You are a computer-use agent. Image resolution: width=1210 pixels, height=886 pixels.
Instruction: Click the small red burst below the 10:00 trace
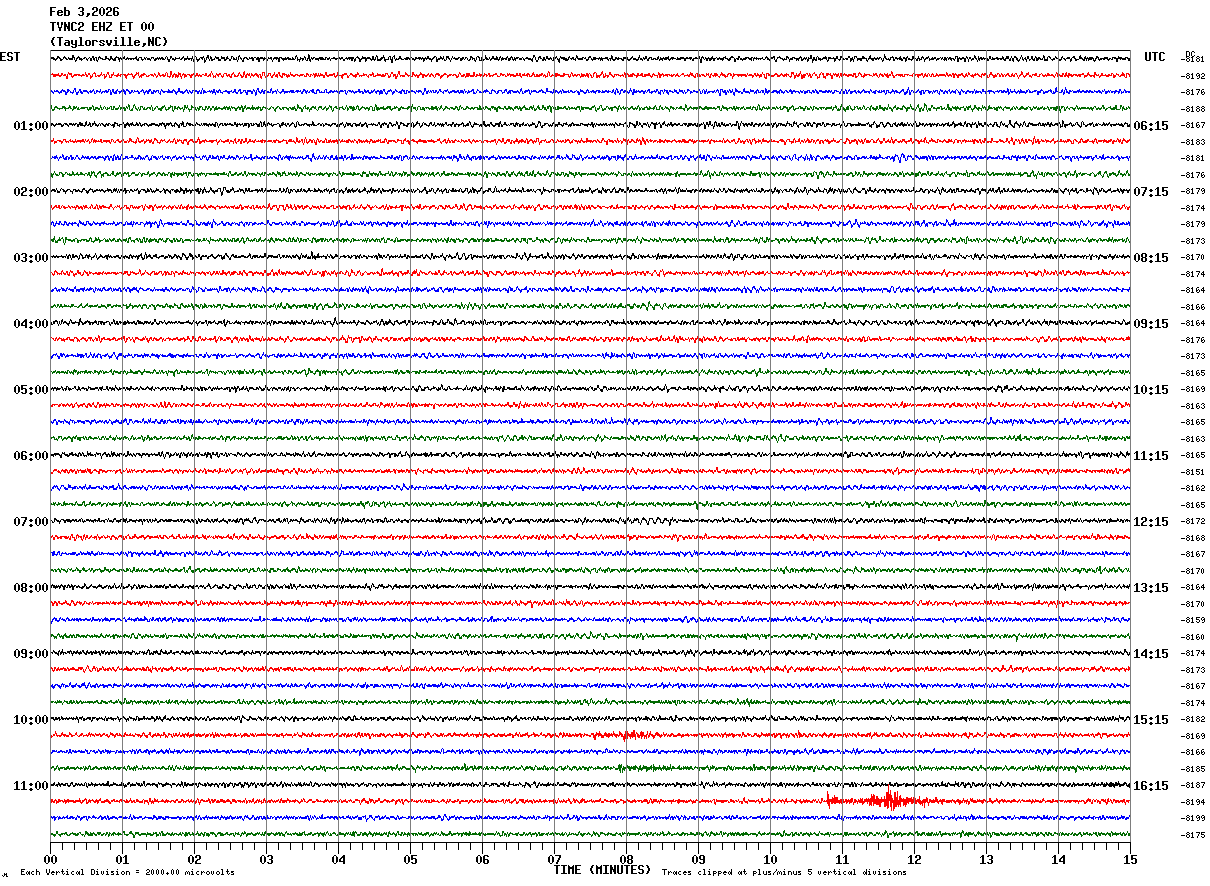(x=627, y=735)
